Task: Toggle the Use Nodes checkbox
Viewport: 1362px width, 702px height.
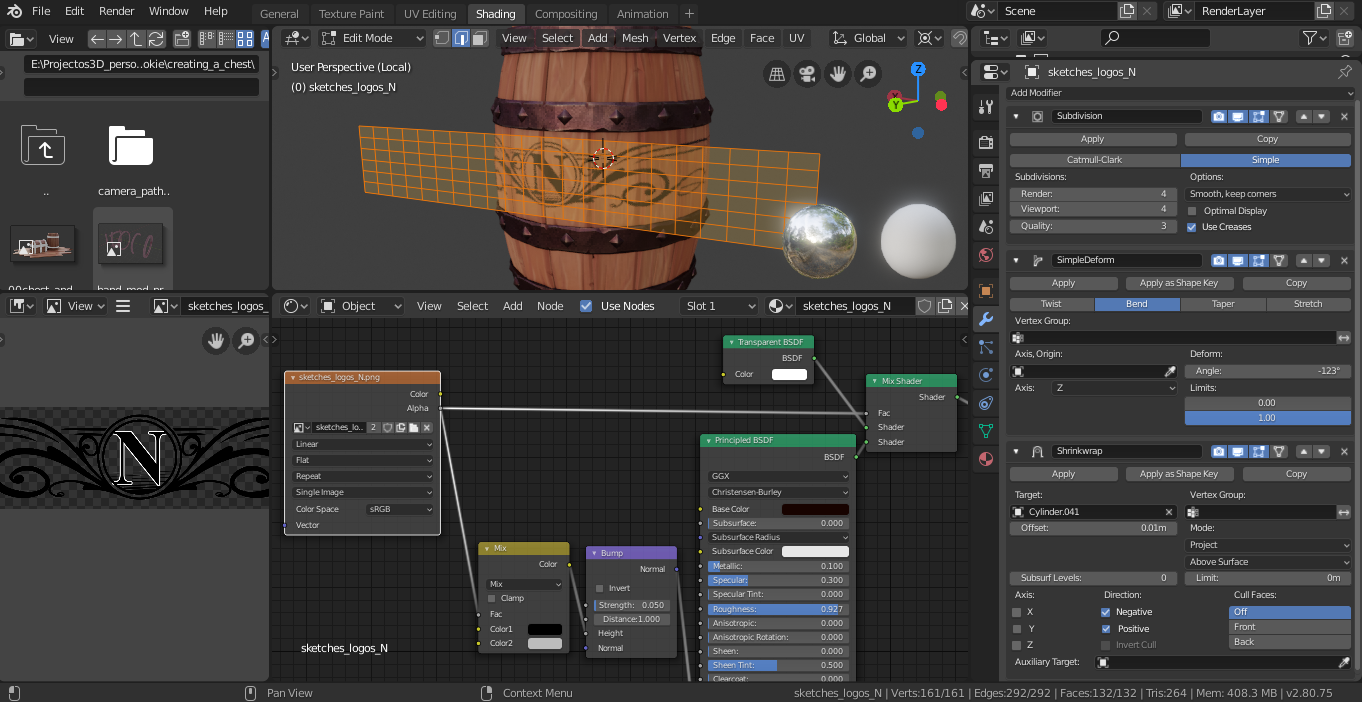Action: pos(586,306)
